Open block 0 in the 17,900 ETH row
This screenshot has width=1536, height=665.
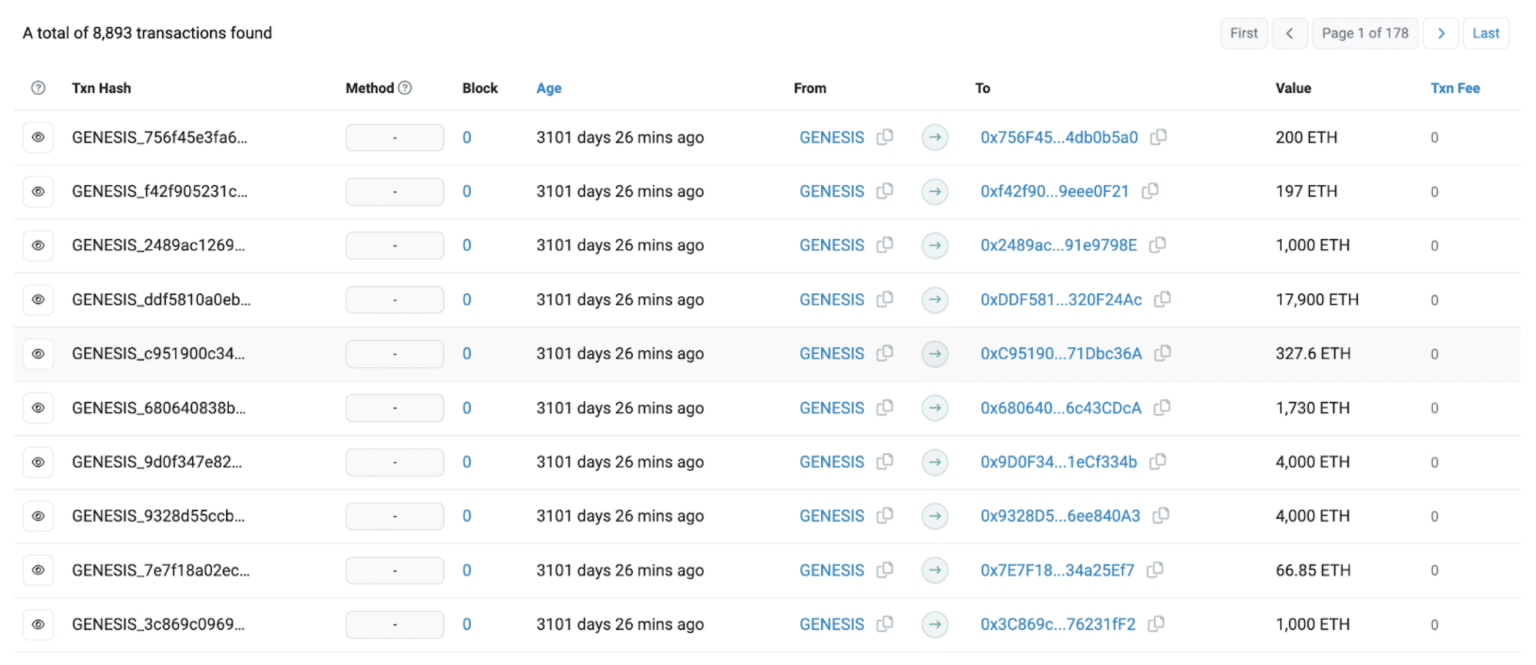point(467,300)
